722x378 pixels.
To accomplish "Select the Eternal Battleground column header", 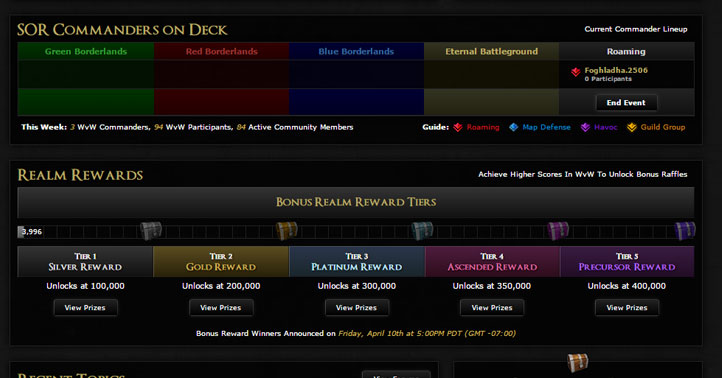I will pyautogui.click(x=491, y=51).
